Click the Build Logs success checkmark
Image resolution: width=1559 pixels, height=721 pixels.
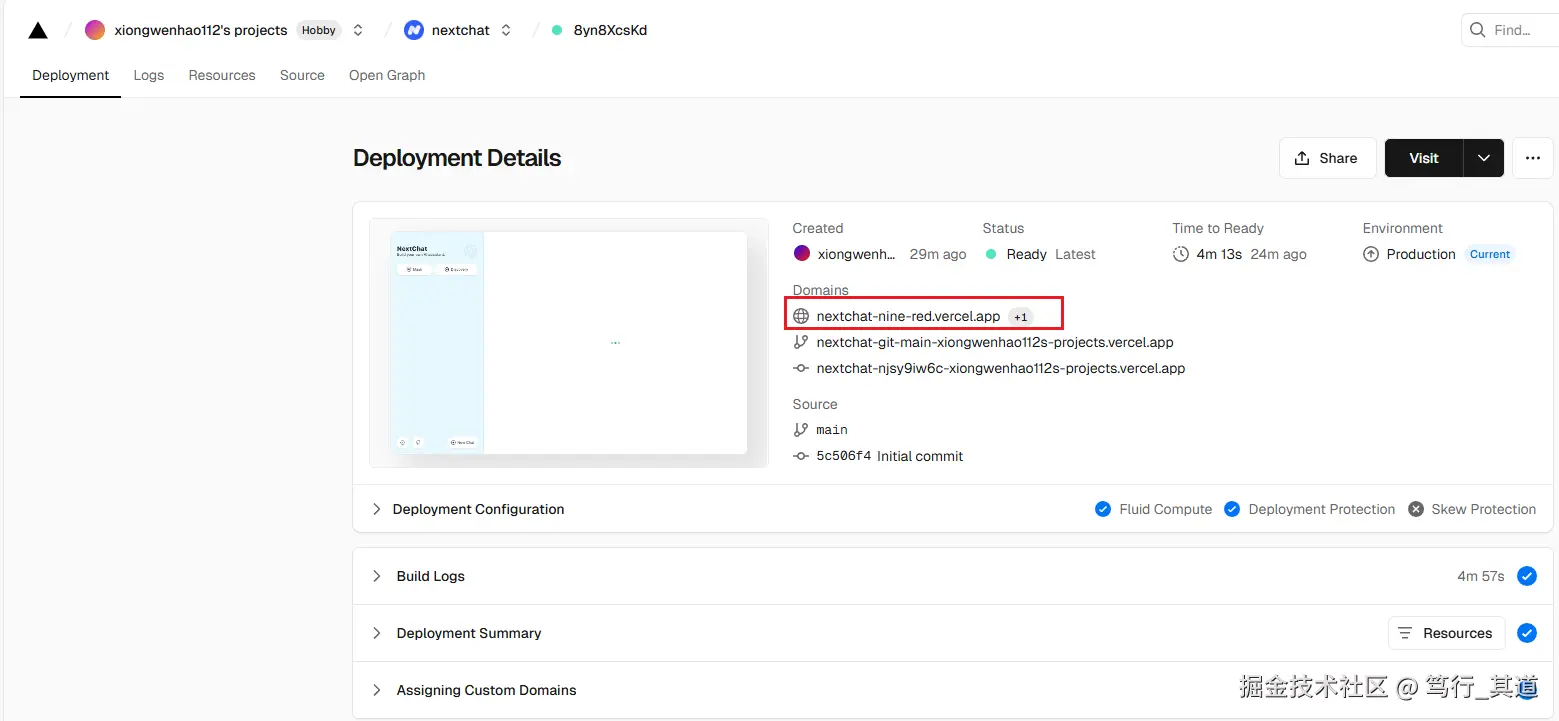pyautogui.click(x=1526, y=576)
